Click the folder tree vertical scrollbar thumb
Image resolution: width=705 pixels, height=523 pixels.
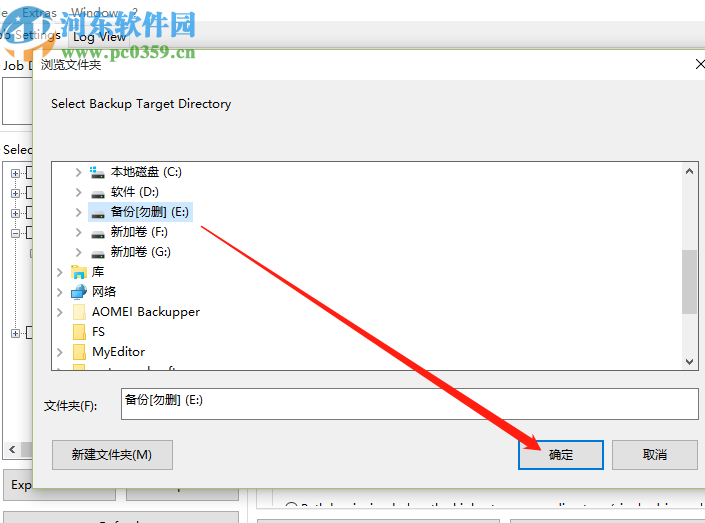click(689, 282)
